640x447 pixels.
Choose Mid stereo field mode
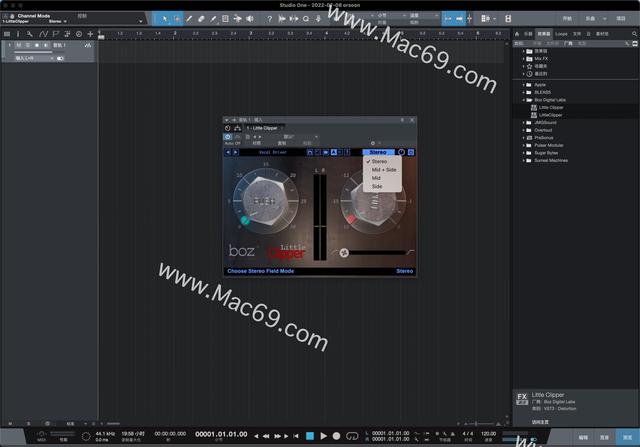pyautogui.click(x=376, y=178)
